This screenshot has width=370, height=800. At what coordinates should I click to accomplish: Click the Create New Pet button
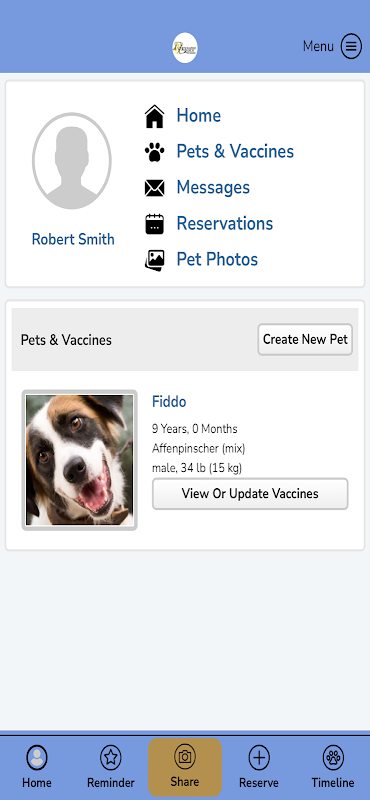pos(305,339)
